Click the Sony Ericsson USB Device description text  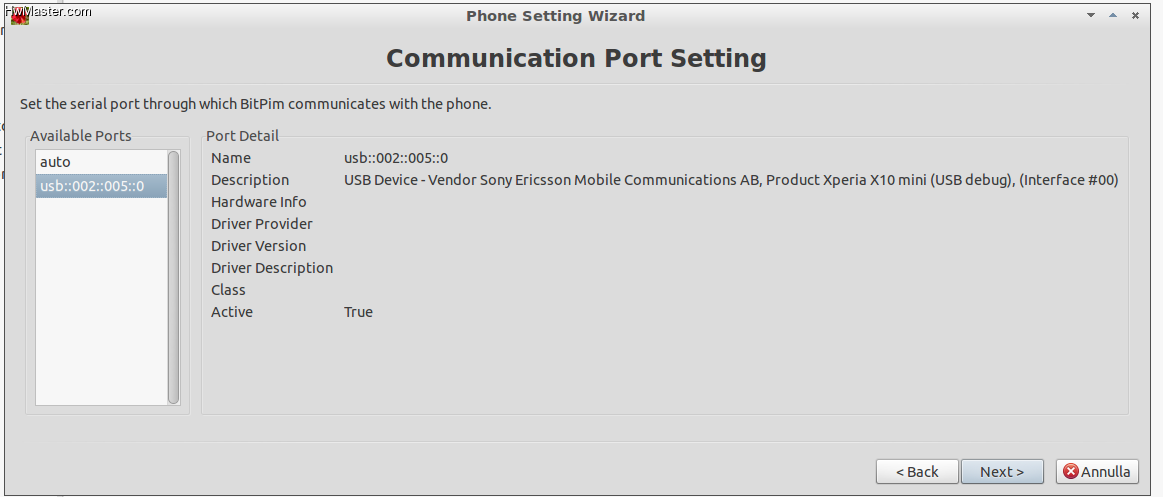(731, 180)
